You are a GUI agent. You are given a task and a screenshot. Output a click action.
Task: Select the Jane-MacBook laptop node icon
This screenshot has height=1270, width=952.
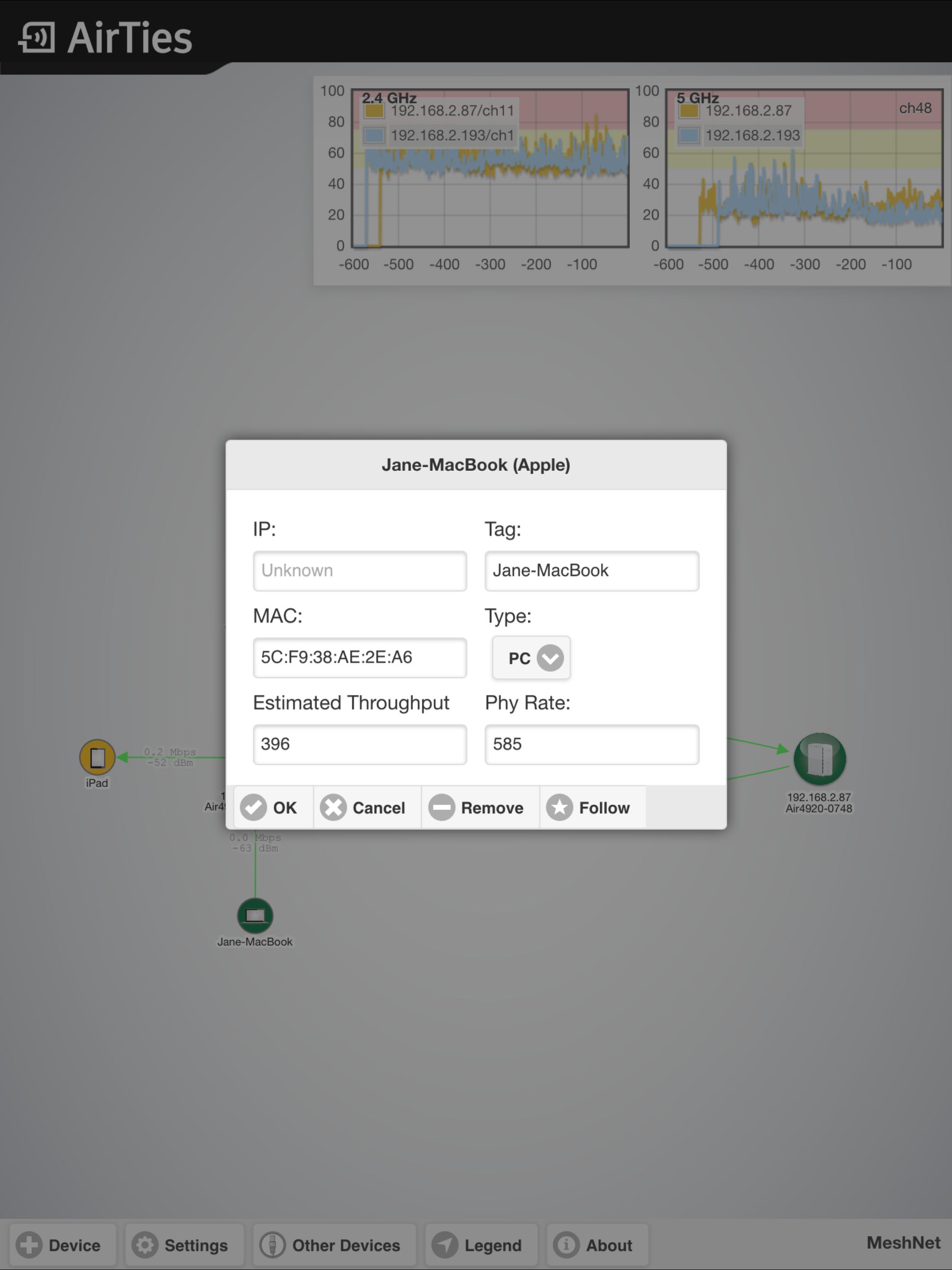[x=255, y=915]
